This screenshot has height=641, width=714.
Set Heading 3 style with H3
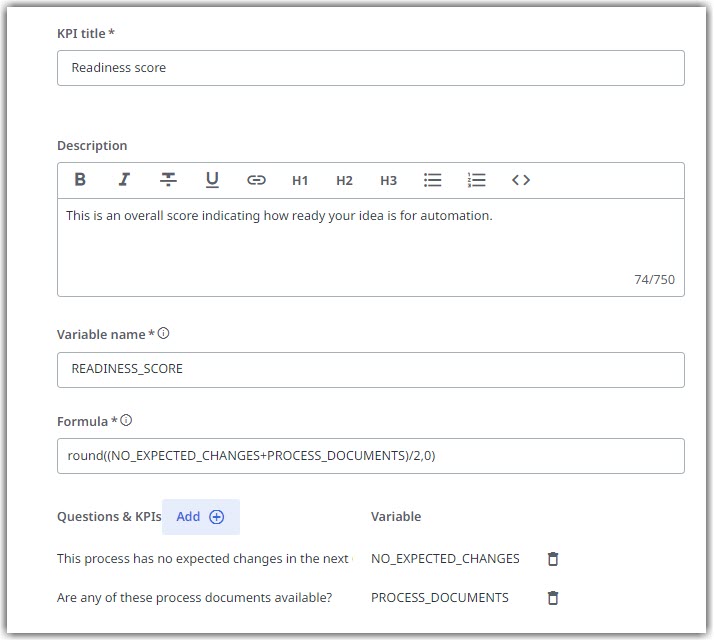point(388,181)
